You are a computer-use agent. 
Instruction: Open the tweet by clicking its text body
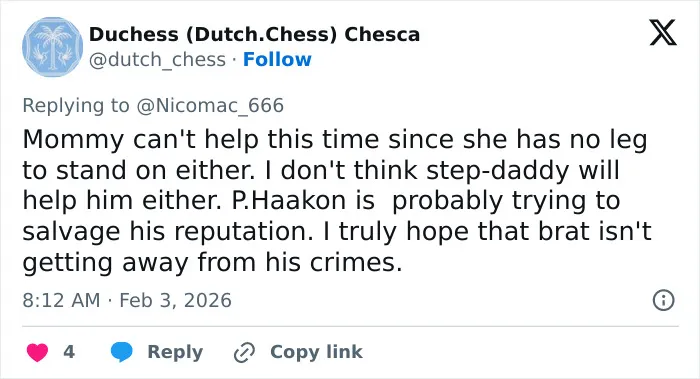(x=337, y=200)
